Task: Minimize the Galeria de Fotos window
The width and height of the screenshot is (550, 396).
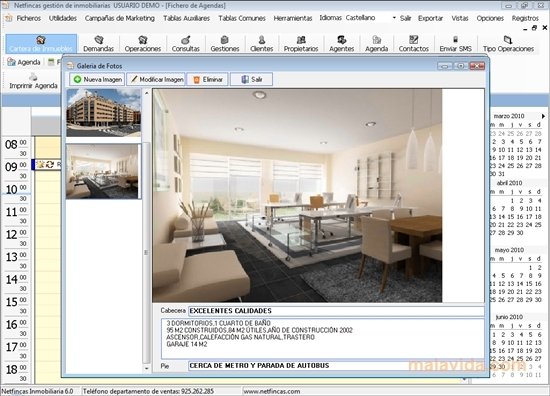Action: (x=445, y=66)
